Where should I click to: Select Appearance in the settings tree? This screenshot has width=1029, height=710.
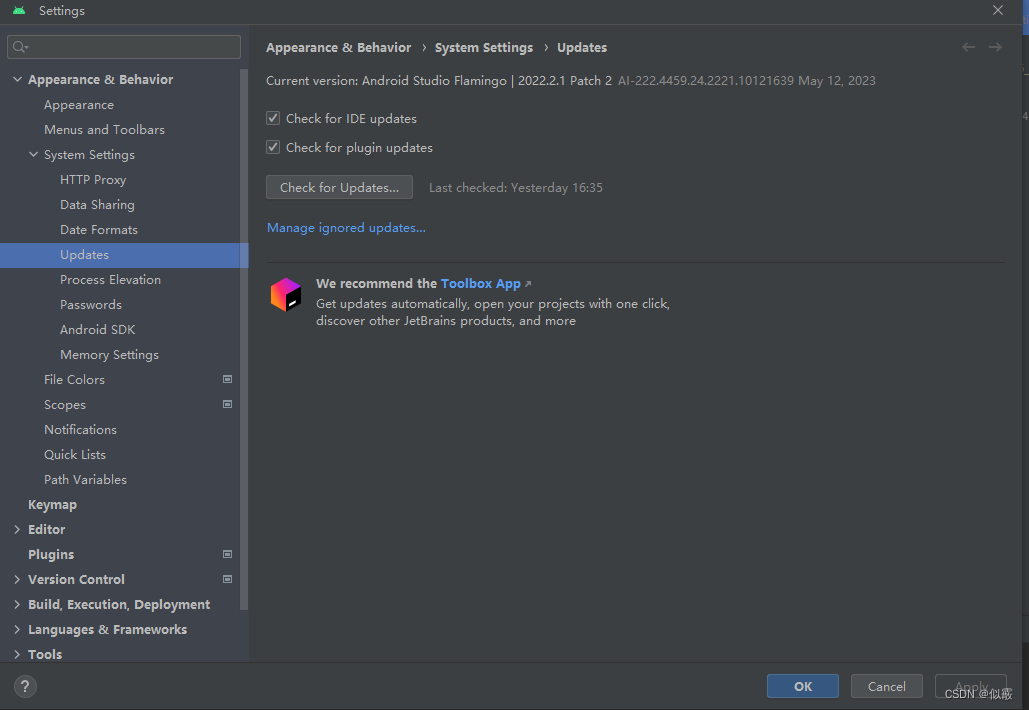[x=79, y=105]
